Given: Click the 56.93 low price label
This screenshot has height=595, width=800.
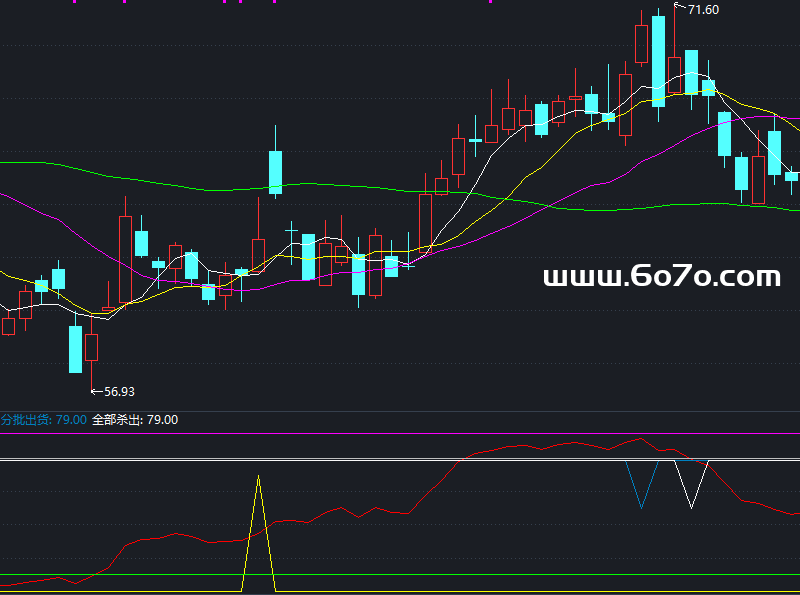Looking at the screenshot, I should pyautogui.click(x=119, y=392).
